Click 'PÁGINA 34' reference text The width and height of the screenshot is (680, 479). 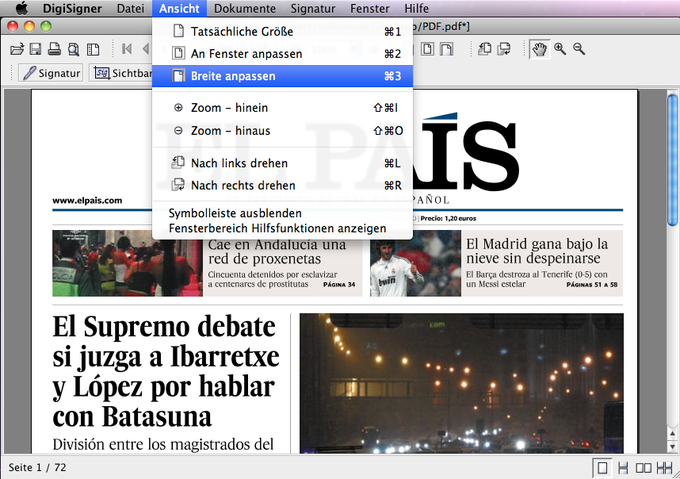coord(339,284)
